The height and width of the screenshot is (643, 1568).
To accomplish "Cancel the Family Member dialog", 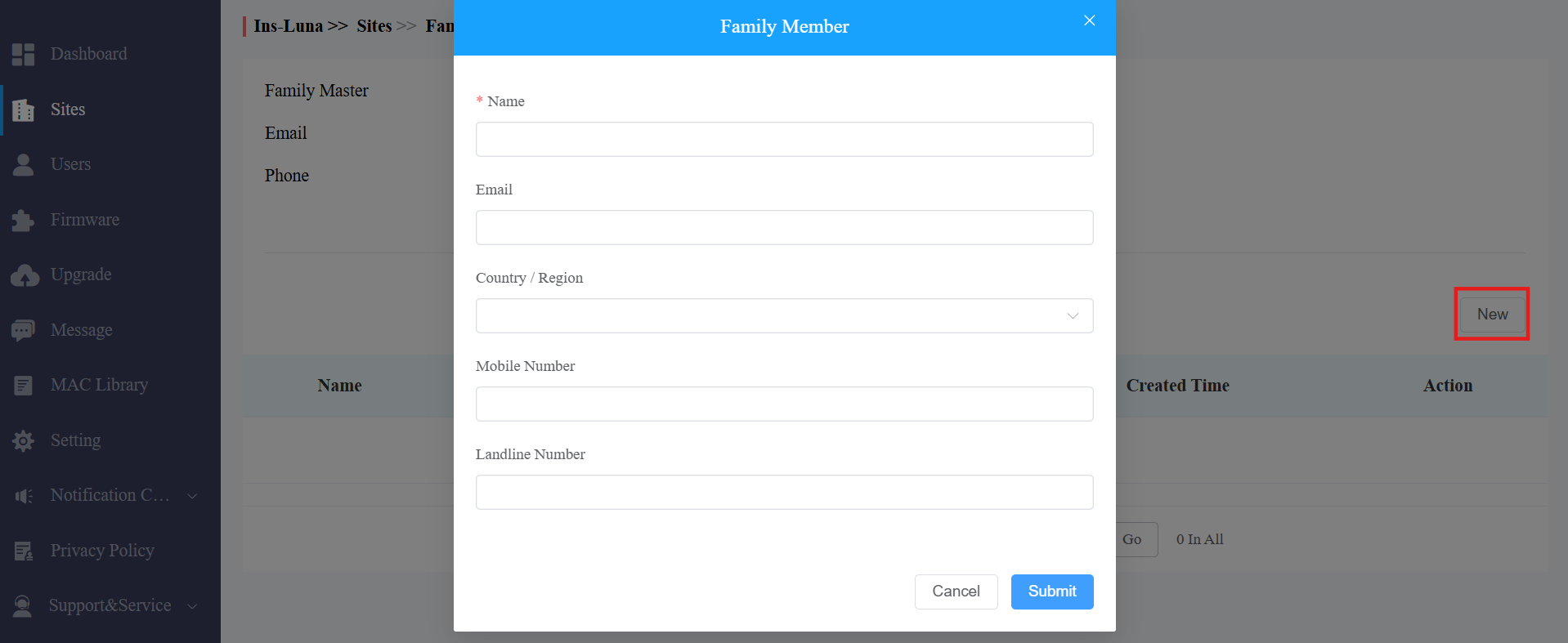I will click(956, 592).
